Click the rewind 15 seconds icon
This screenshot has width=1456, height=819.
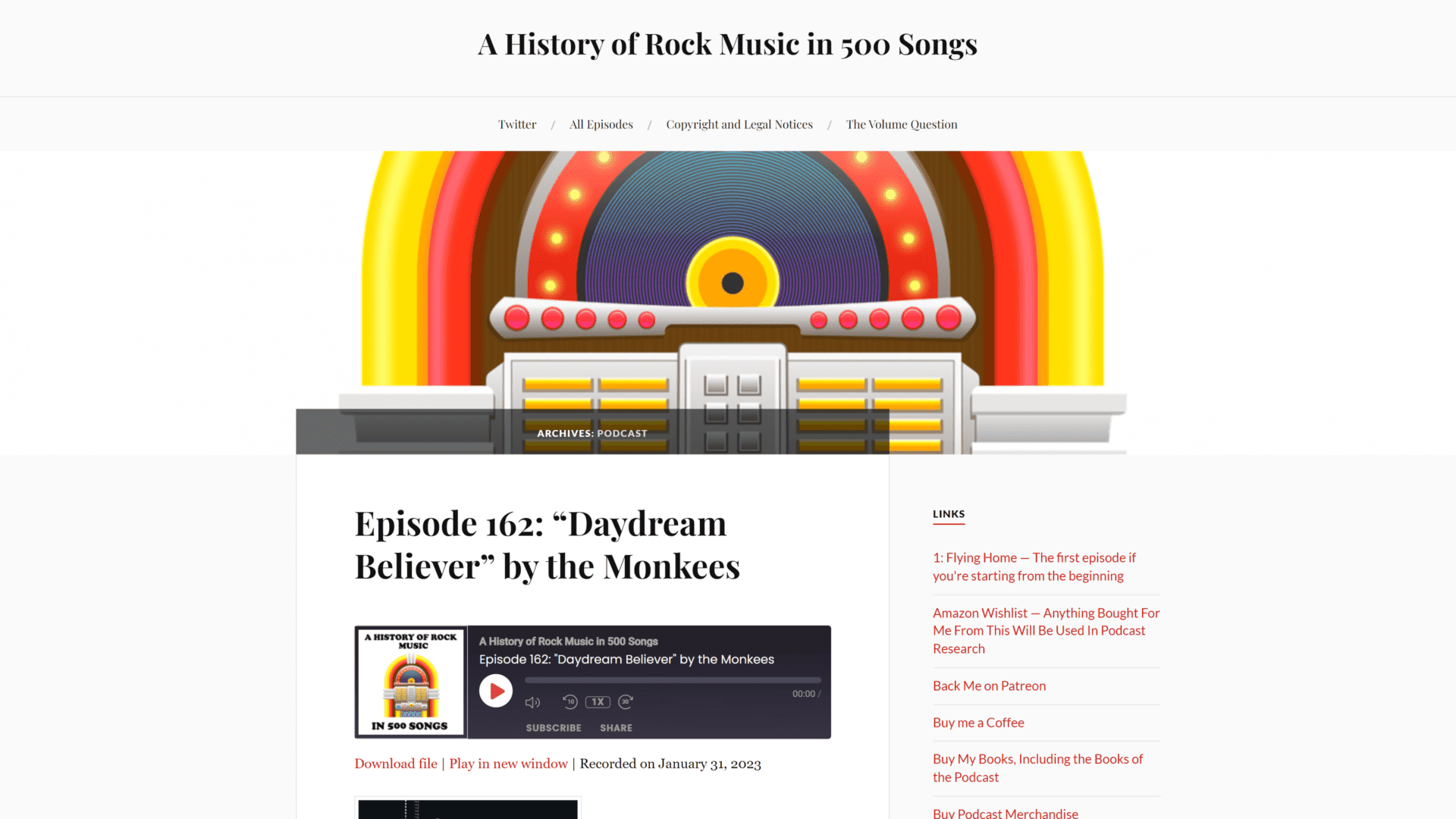569,701
